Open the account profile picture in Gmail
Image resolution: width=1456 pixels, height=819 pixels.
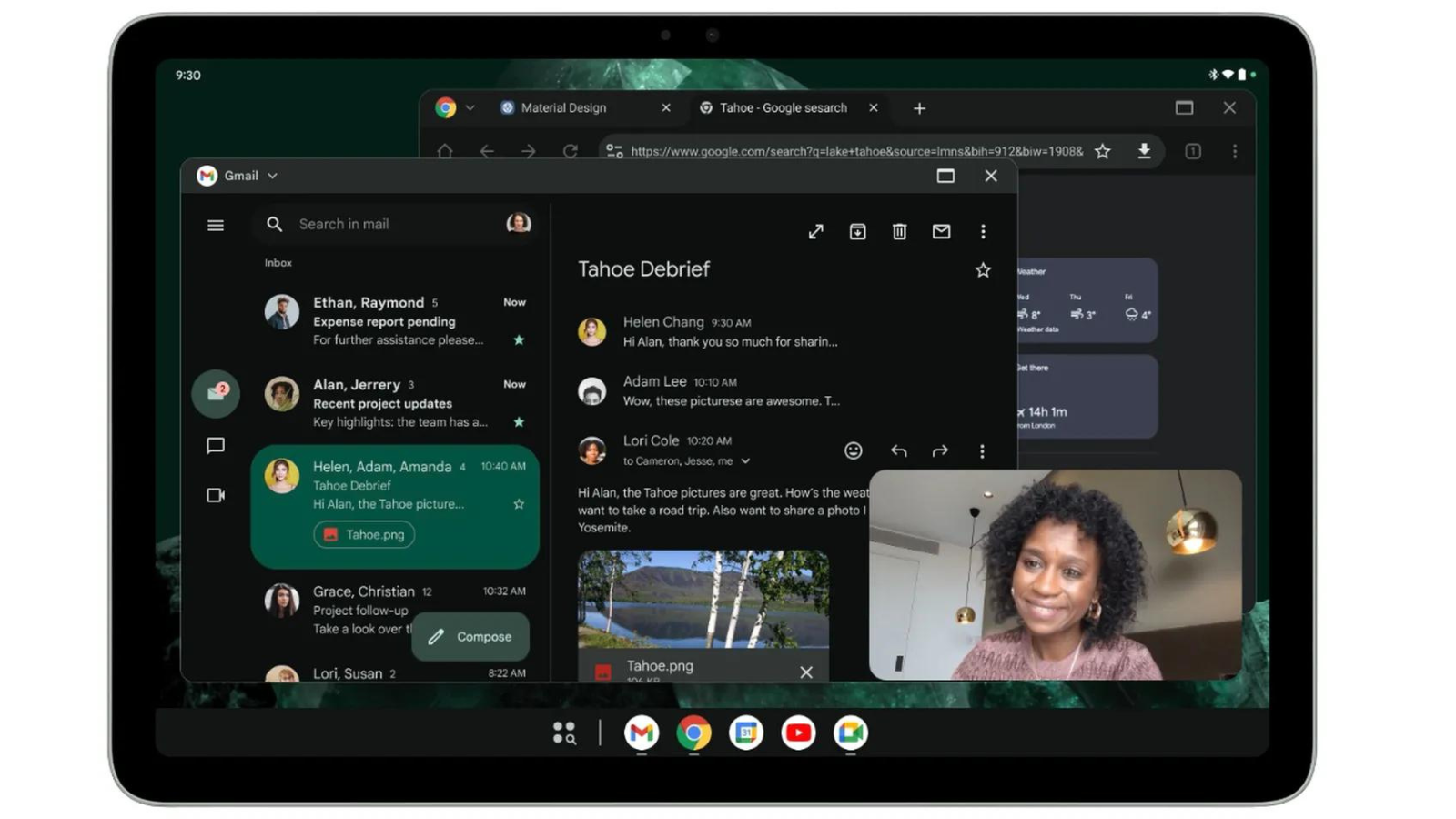pos(519,224)
